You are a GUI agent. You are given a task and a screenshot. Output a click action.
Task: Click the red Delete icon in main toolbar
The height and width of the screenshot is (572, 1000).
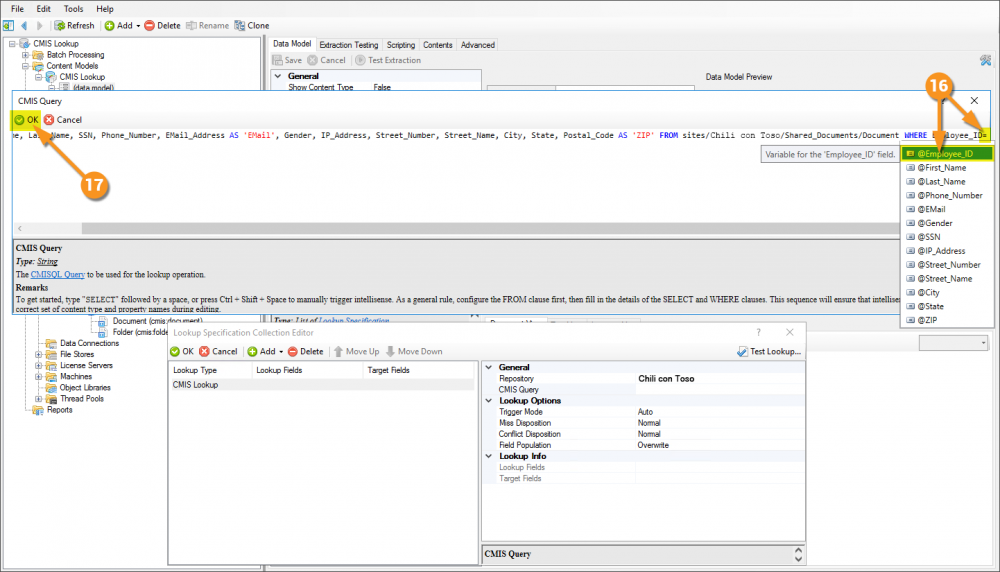(x=150, y=25)
